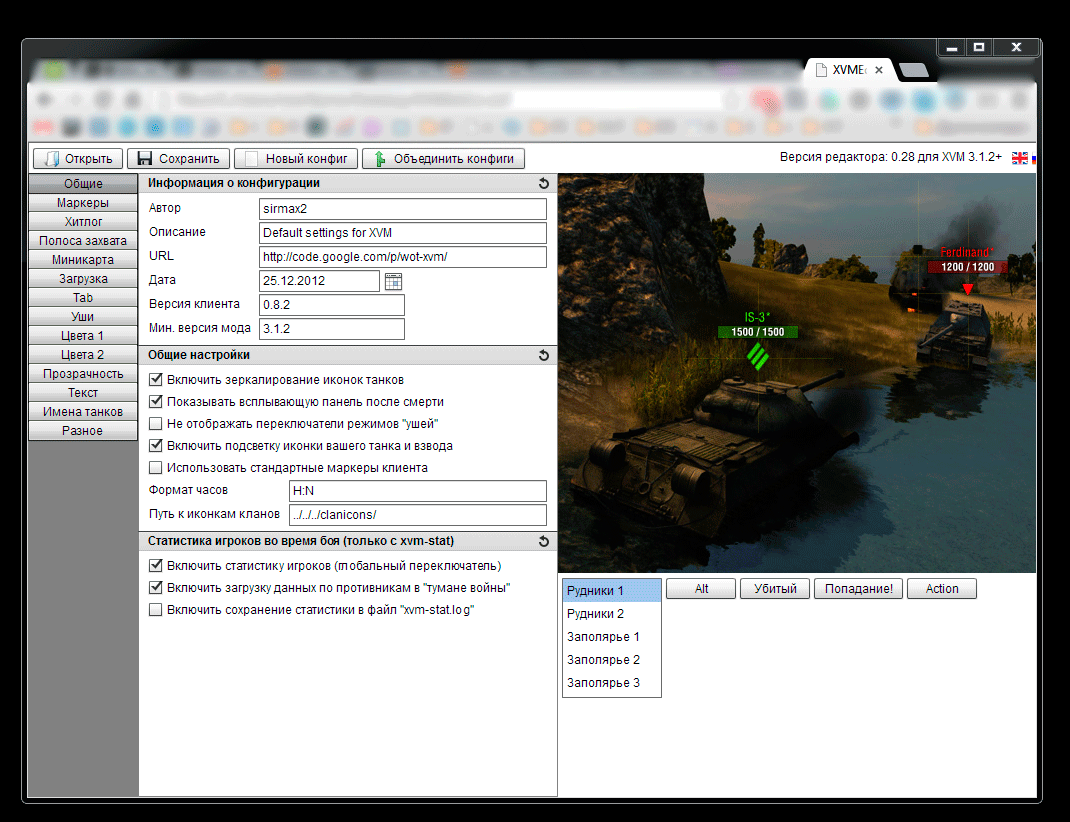The height and width of the screenshot is (822, 1070).
Task: Enable saving statistics to xvm-stat.log
Action: pyautogui.click(x=156, y=609)
